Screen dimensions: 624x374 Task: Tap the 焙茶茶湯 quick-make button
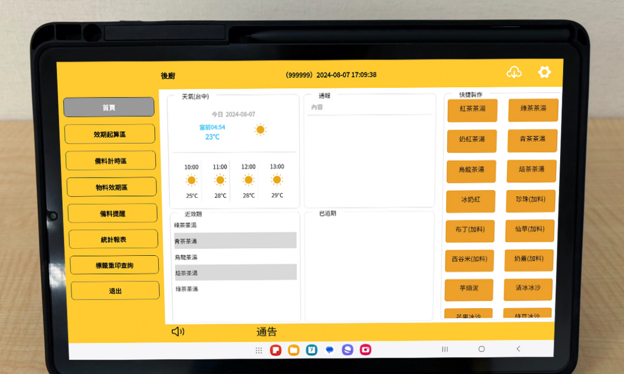[531, 171]
